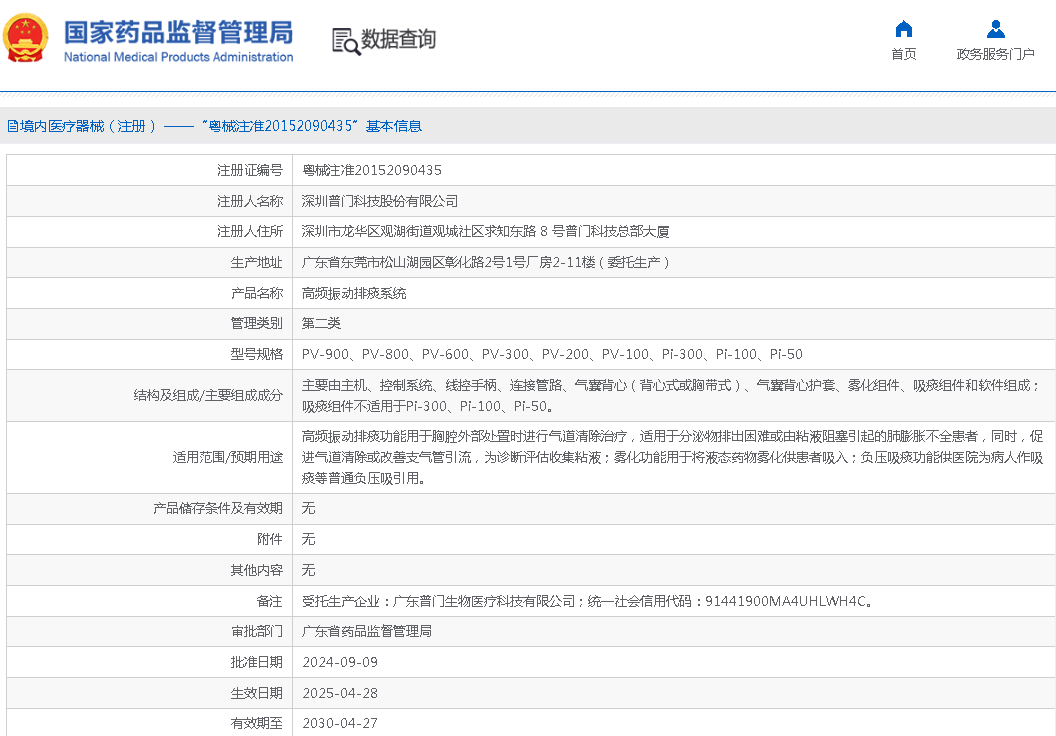Image resolution: width=1056 pixels, height=736 pixels.
Task: Click the 批准日期 label cell
Action: point(150,663)
